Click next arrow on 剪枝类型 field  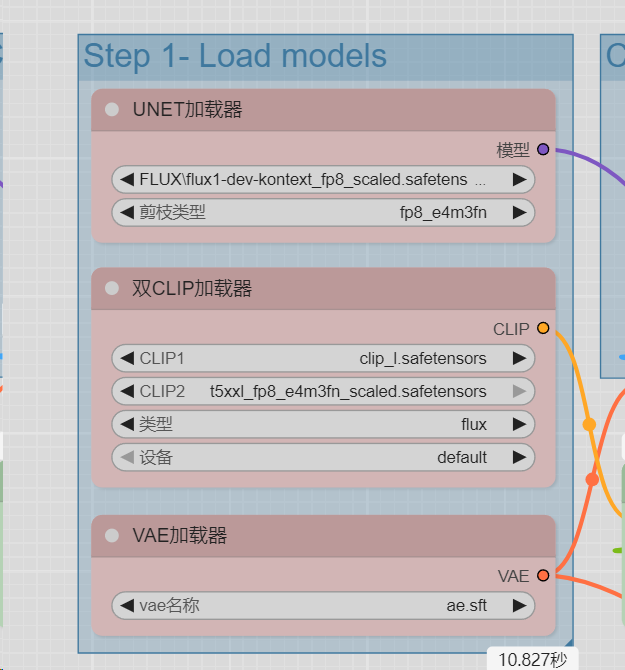(x=519, y=212)
